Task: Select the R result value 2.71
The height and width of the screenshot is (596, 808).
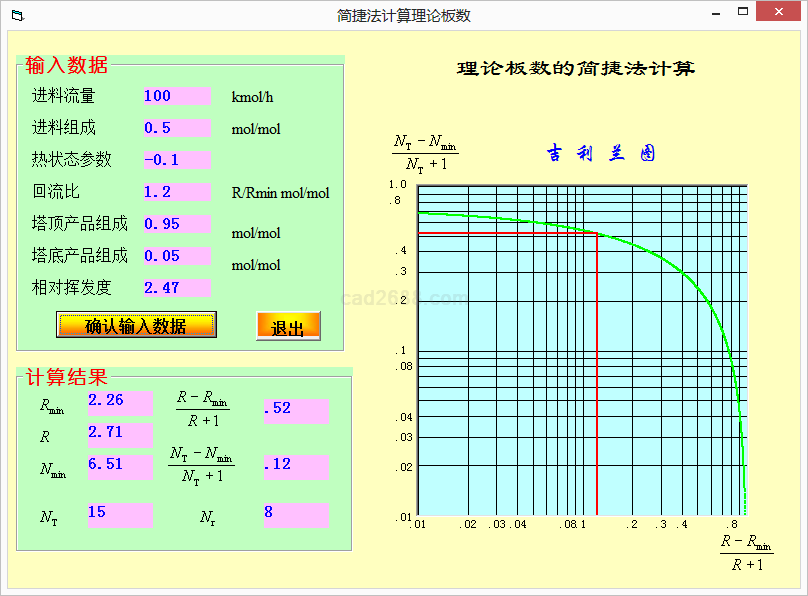Action: (x=119, y=435)
